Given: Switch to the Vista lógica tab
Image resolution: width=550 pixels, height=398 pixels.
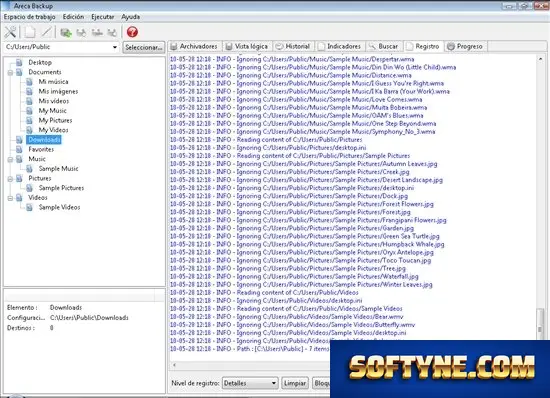Looking at the screenshot, I should 247,46.
